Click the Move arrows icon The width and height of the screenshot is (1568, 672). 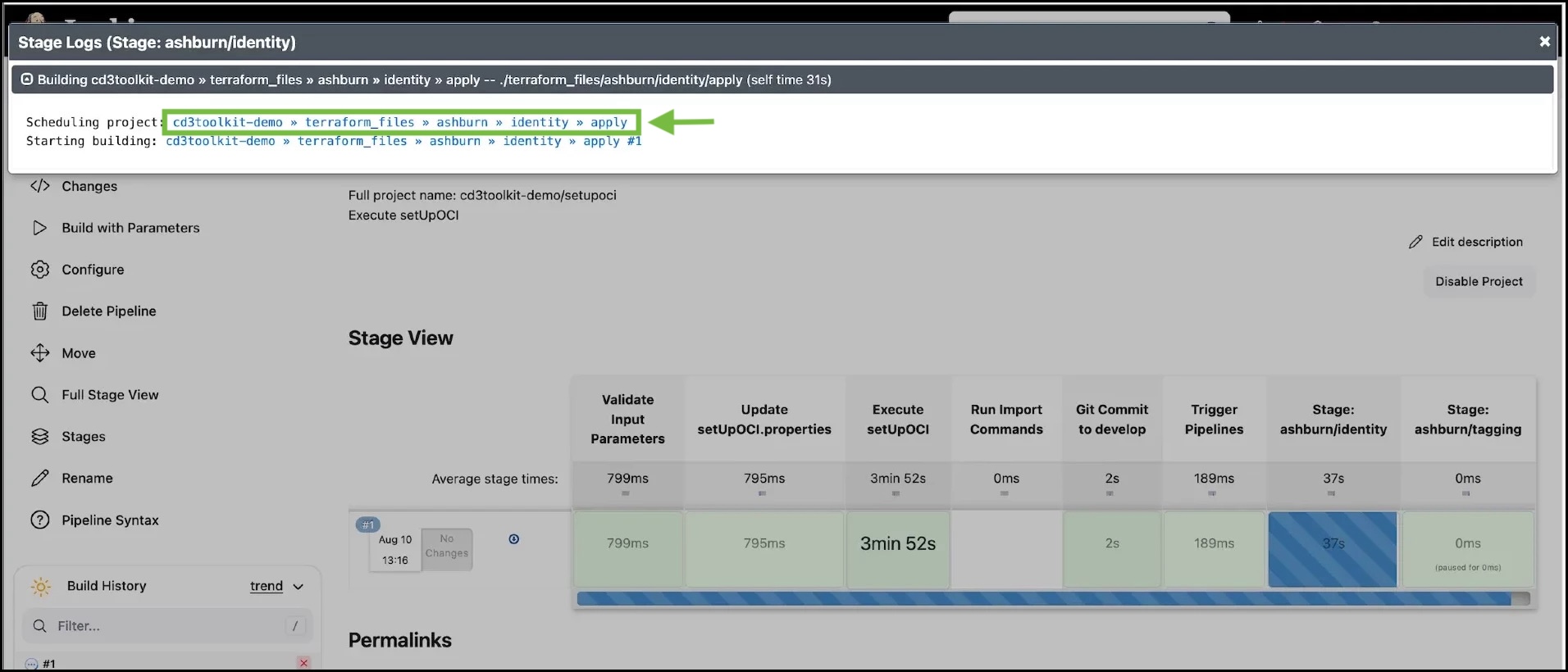coord(39,353)
